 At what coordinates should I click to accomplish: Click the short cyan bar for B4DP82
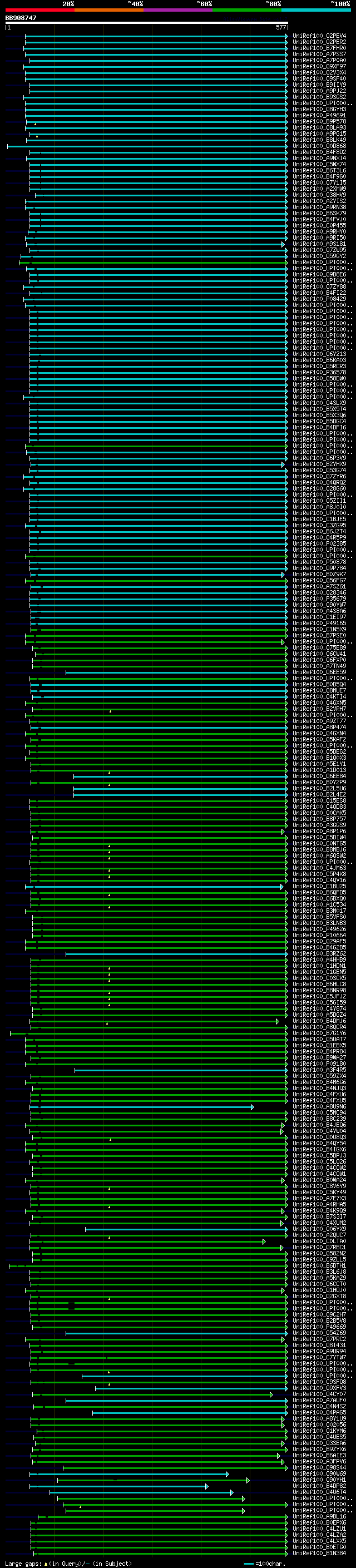coord(118,1486)
